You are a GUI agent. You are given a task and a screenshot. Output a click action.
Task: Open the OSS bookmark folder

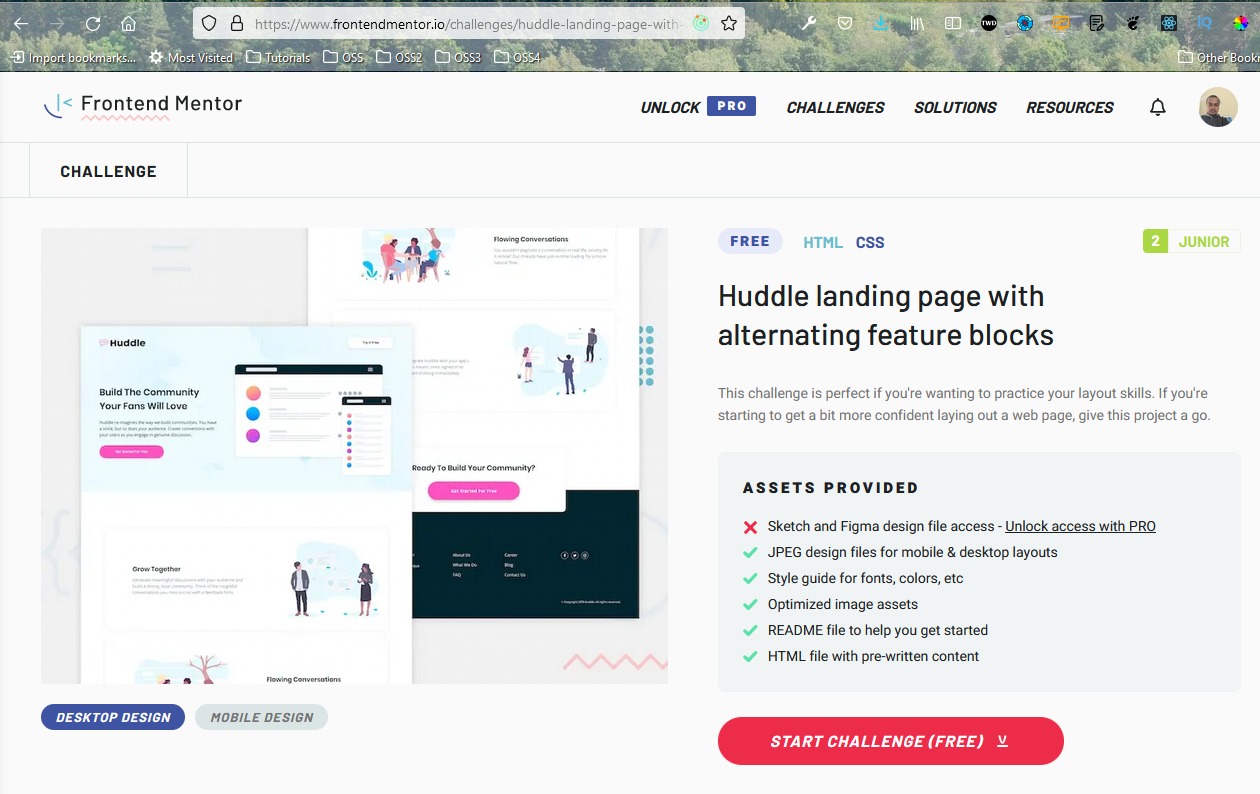[343, 58]
